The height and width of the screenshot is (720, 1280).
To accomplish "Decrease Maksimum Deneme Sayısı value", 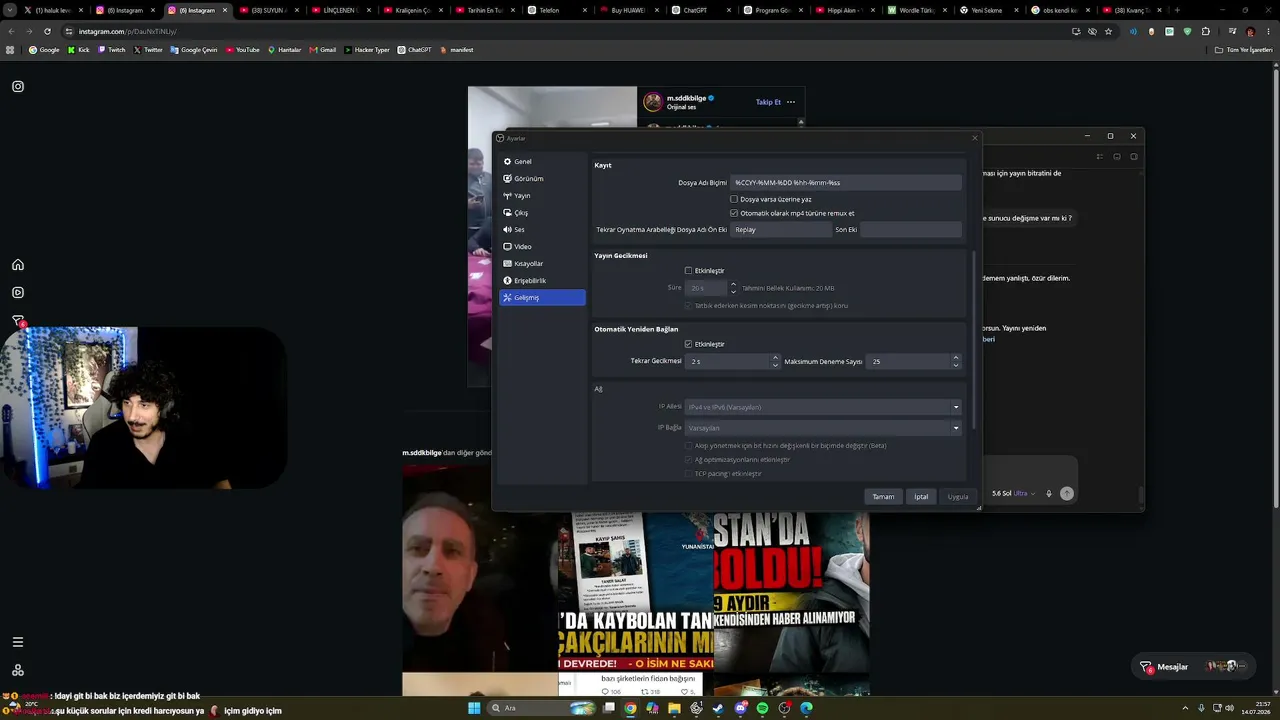I will (x=956, y=365).
